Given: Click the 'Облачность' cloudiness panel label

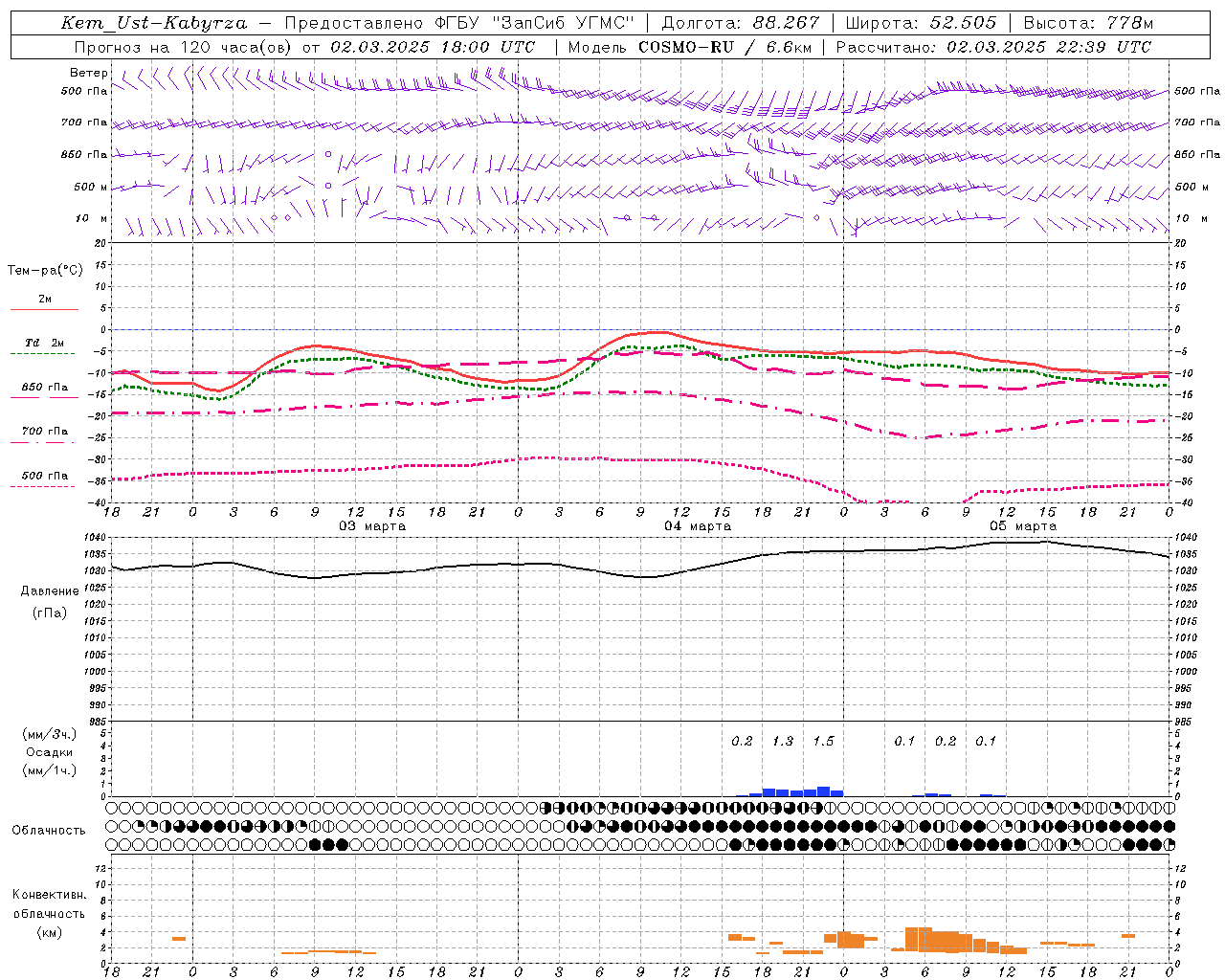Looking at the screenshot, I should pos(49,831).
